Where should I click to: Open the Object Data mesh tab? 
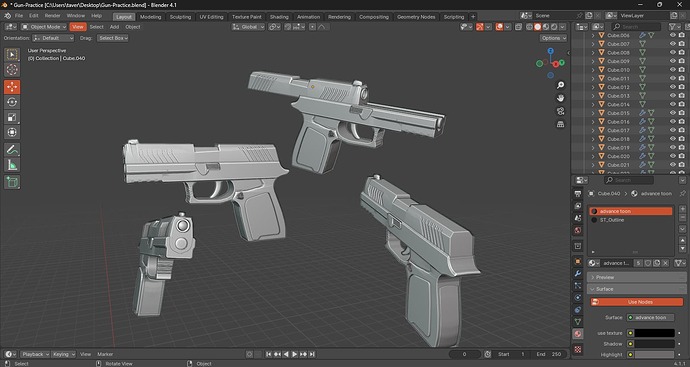tap(578, 322)
